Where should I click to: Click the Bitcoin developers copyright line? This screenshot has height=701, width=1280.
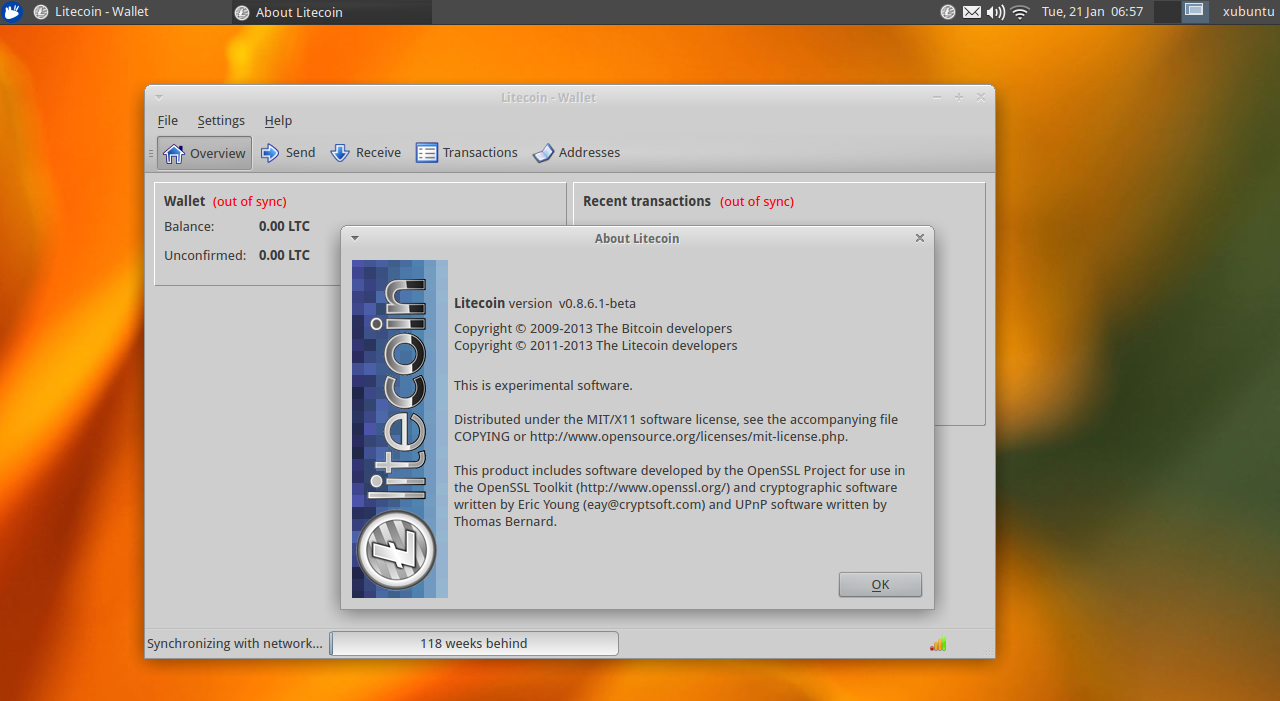(593, 329)
